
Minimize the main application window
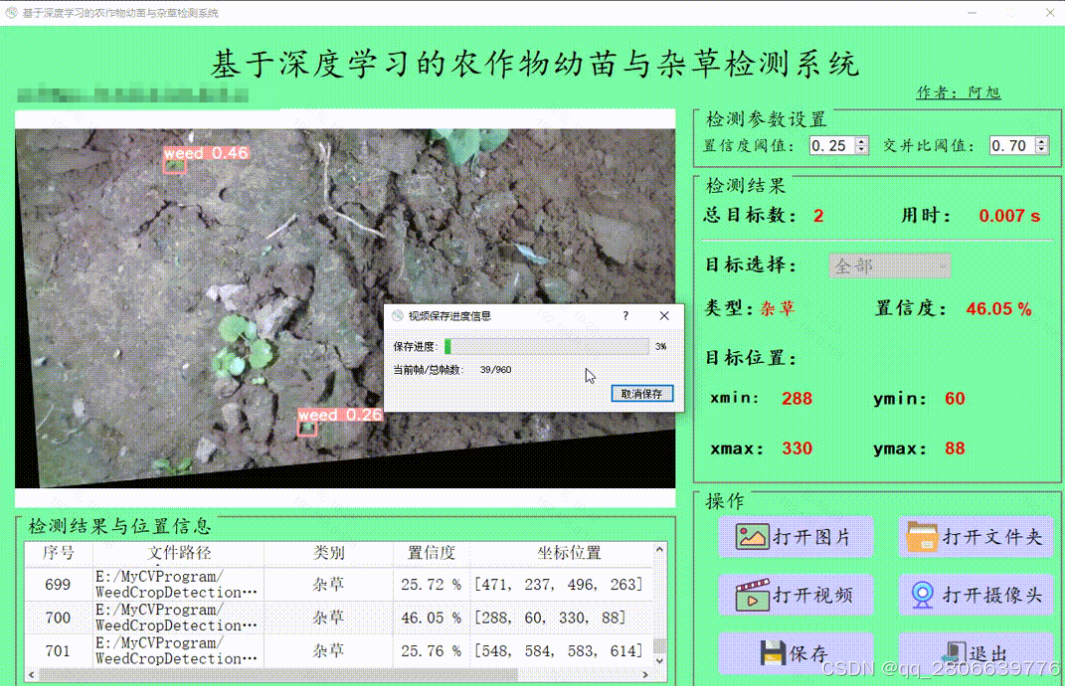pyautogui.click(x=972, y=12)
